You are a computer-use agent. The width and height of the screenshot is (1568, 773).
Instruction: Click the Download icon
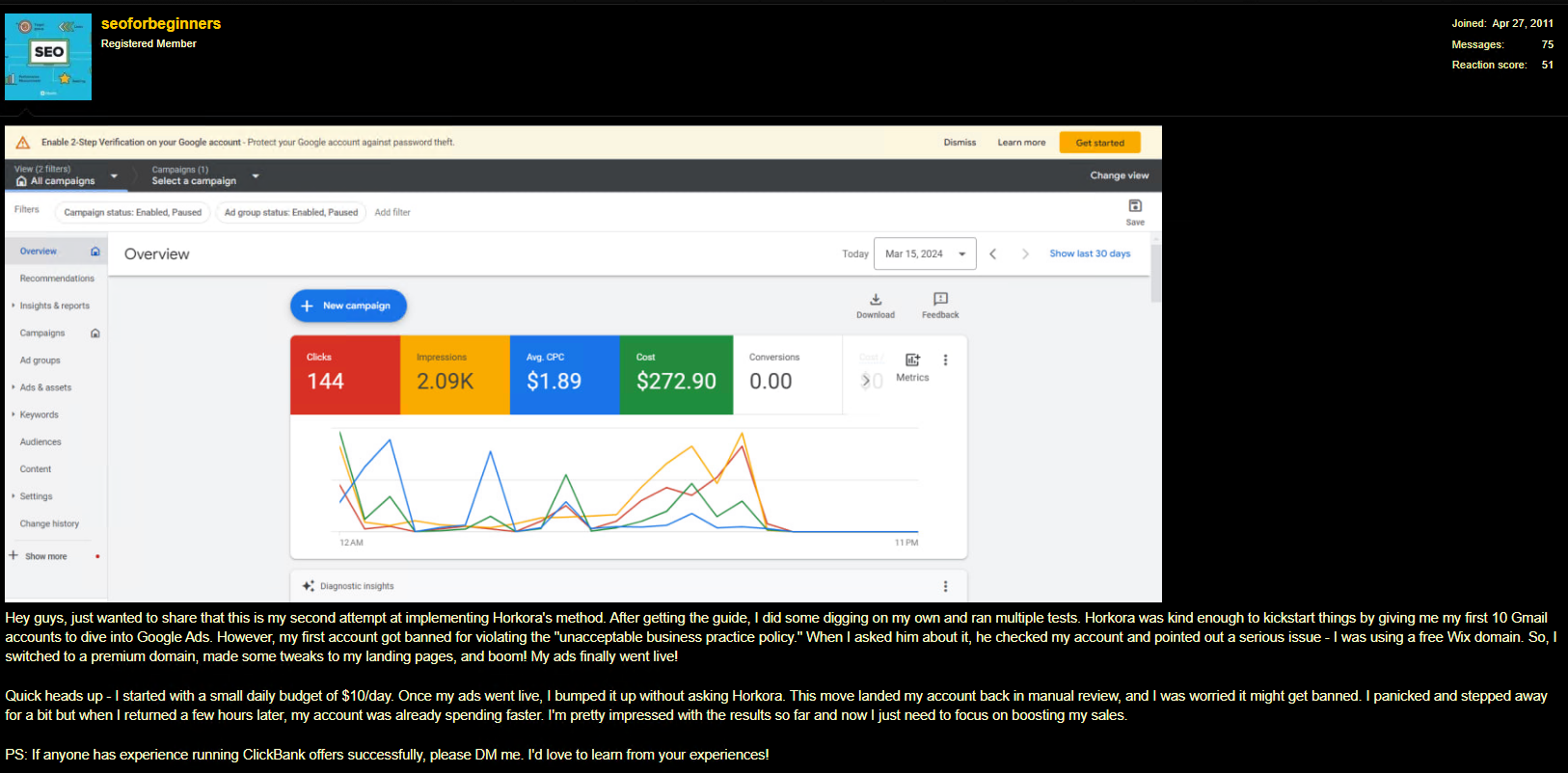tap(876, 300)
